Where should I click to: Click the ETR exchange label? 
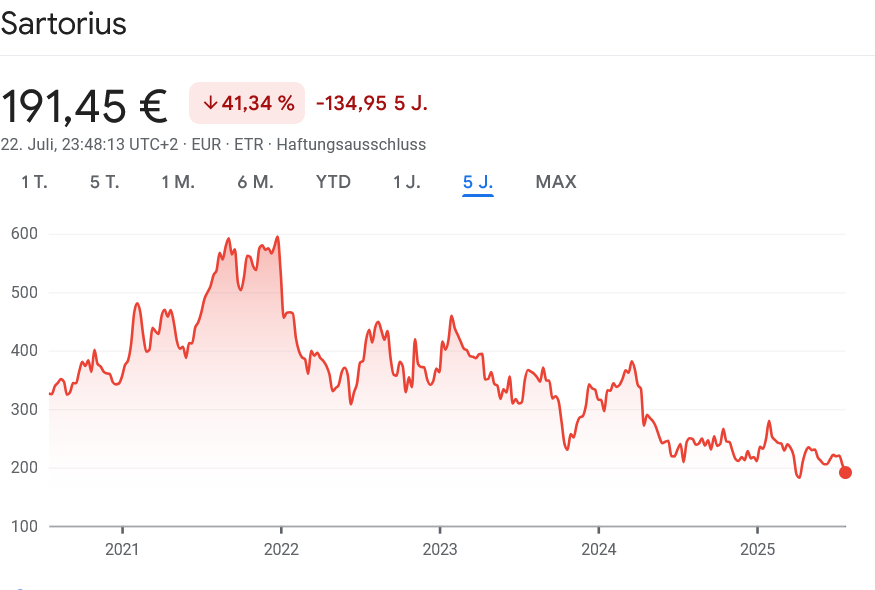(249, 144)
